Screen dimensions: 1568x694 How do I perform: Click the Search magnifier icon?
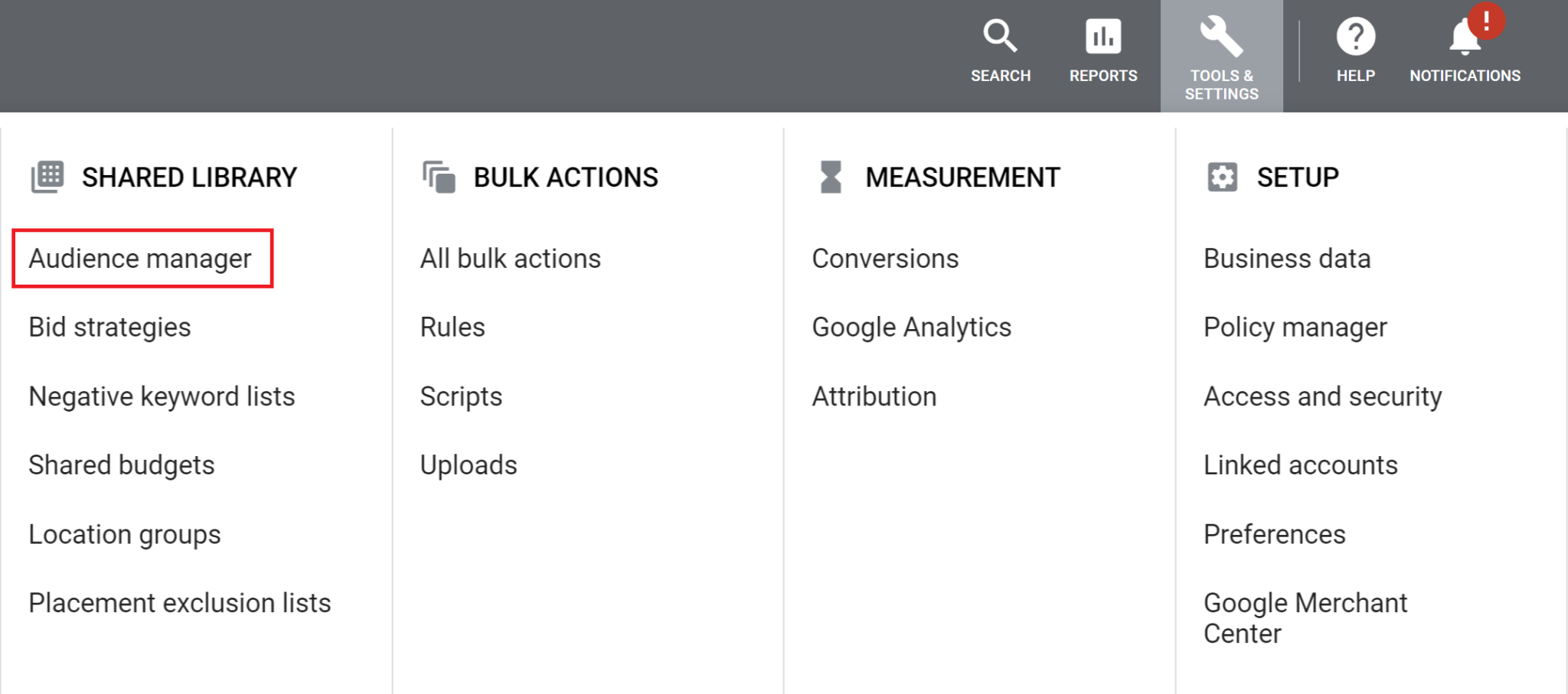tap(1000, 35)
